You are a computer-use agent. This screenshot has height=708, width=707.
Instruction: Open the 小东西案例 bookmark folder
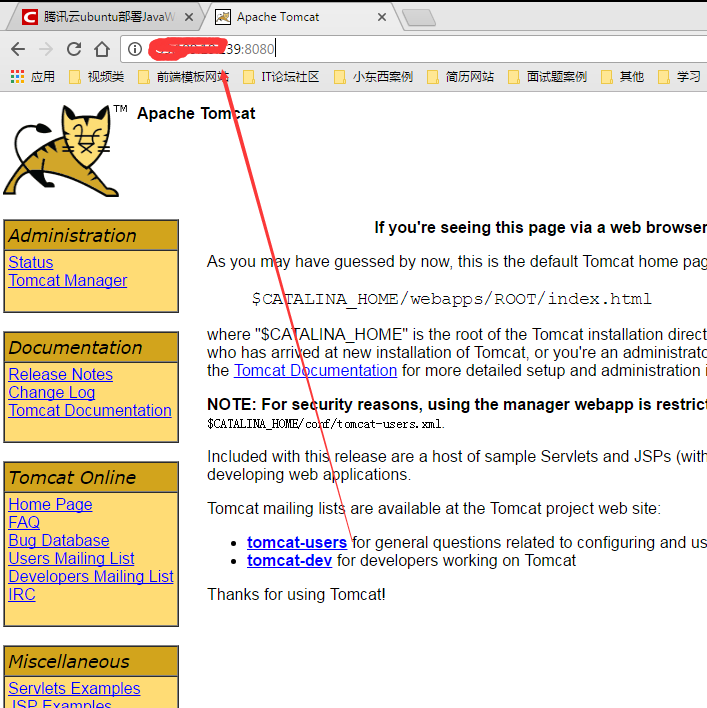pos(373,77)
